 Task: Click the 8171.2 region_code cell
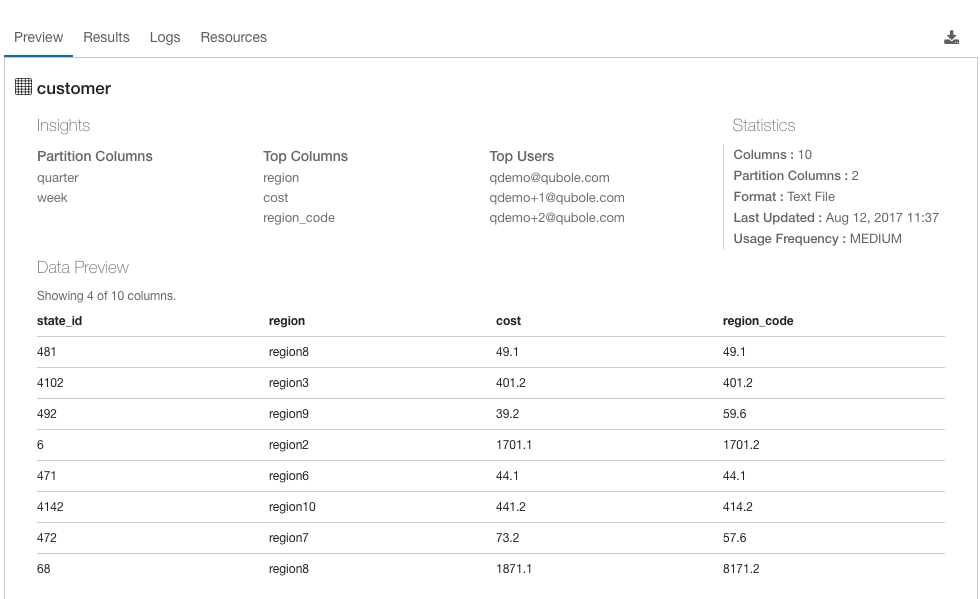741,569
